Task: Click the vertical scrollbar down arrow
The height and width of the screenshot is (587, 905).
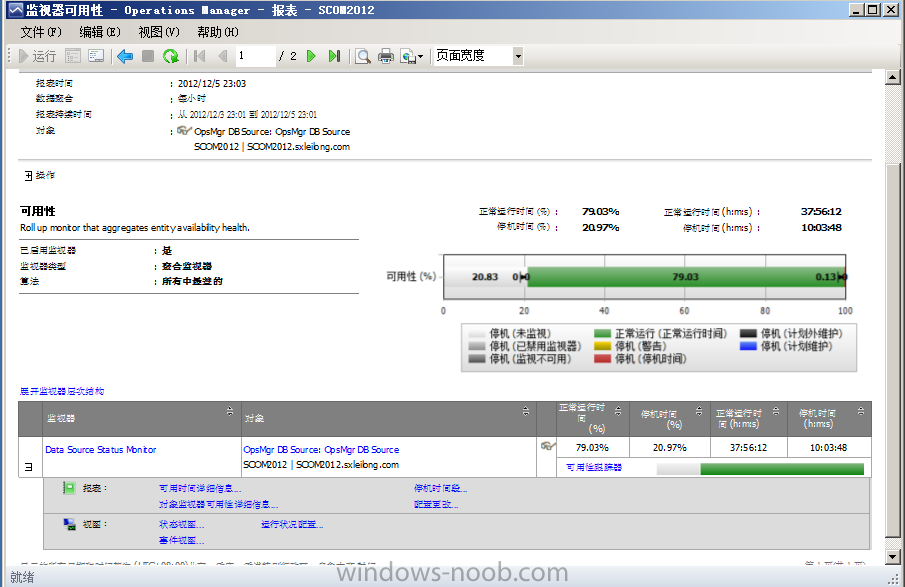Action: [892, 557]
